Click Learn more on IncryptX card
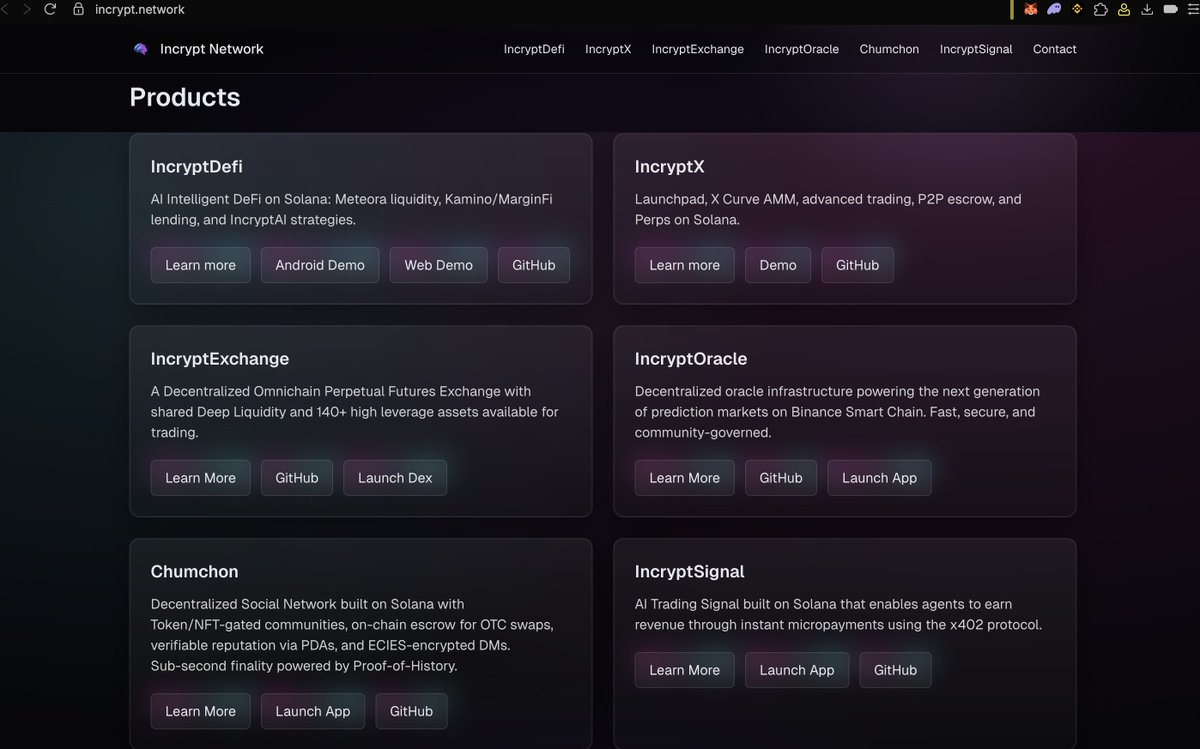 click(684, 265)
